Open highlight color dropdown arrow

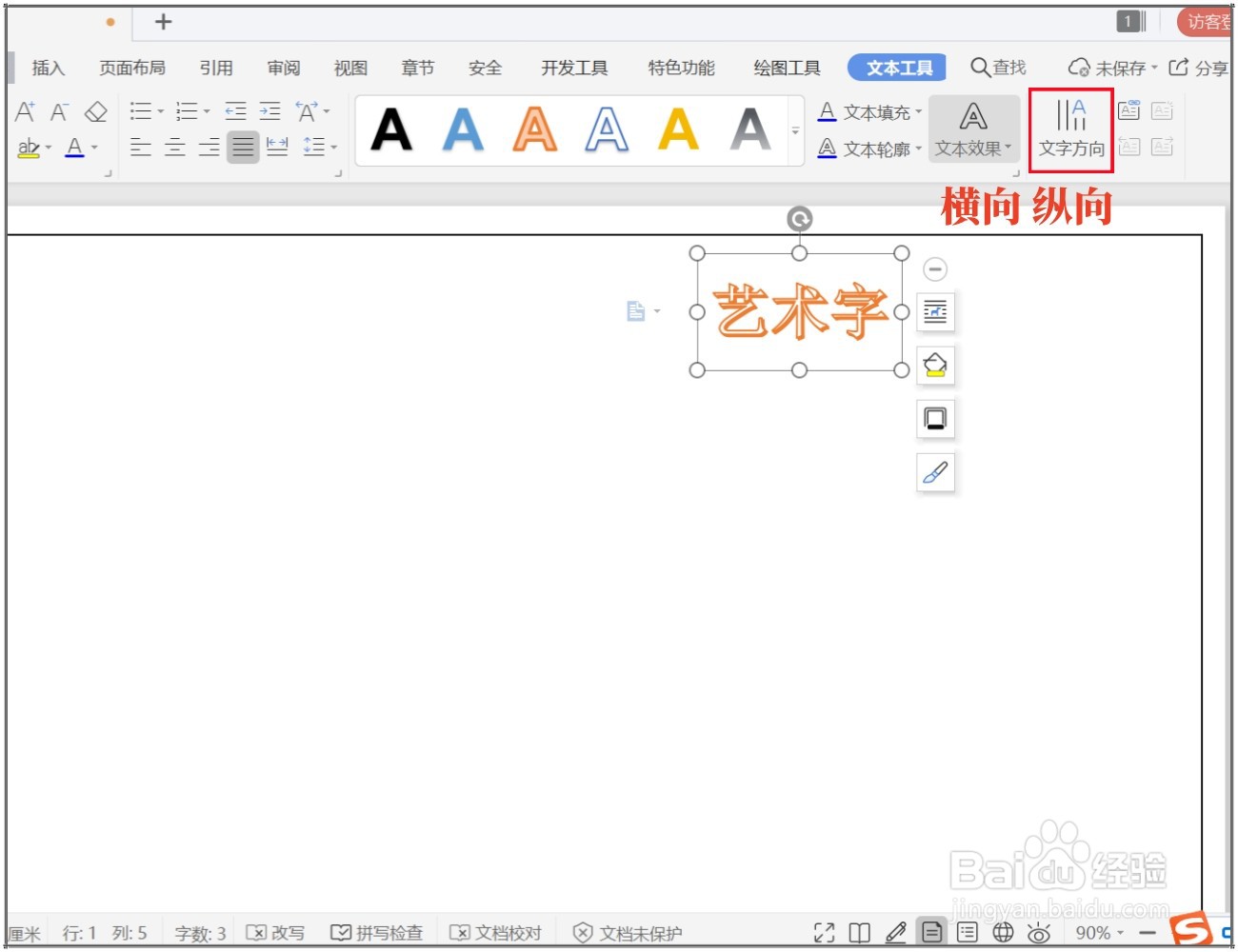tap(49, 148)
